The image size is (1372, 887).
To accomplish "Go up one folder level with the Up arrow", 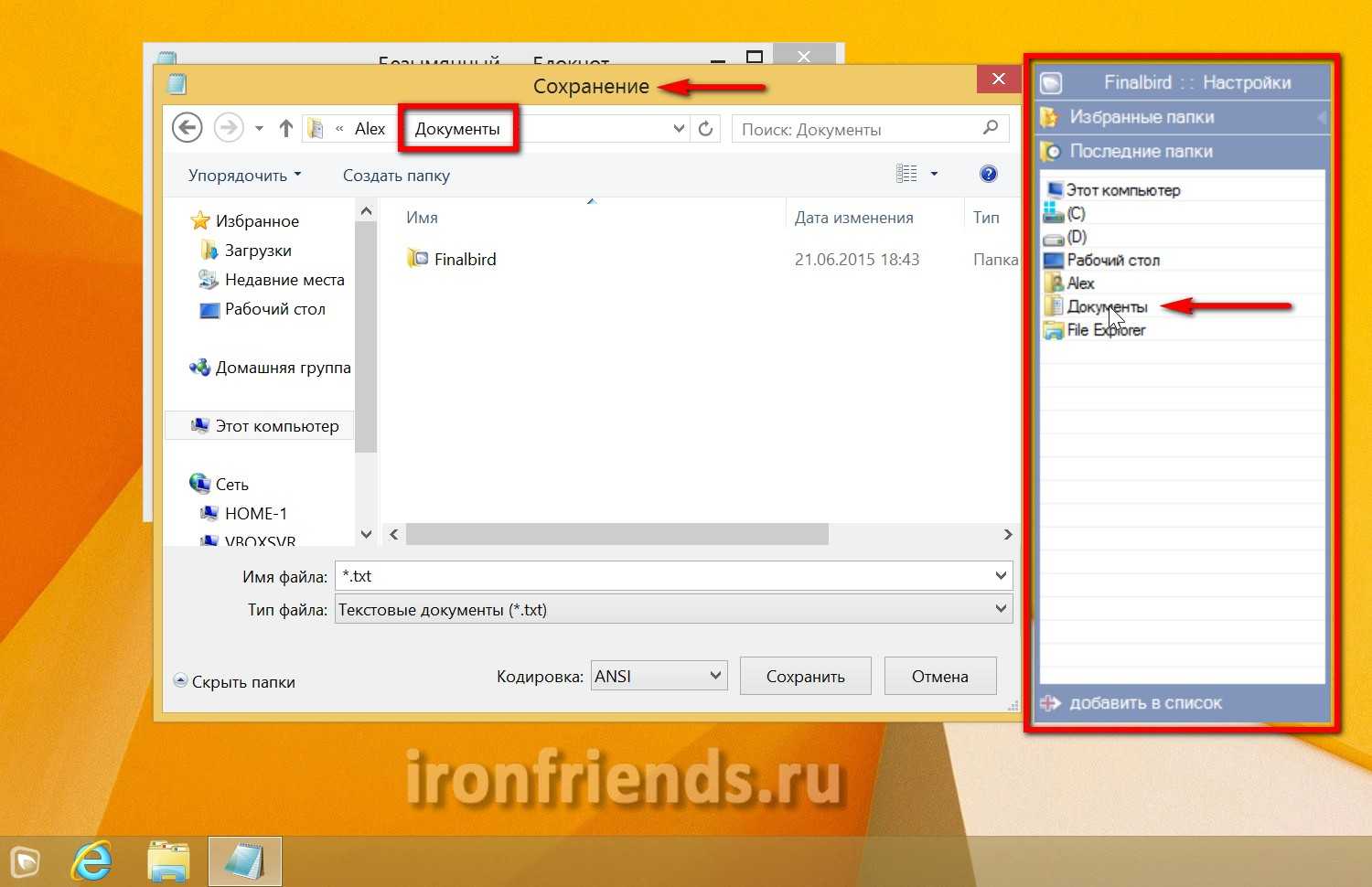I will pyautogui.click(x=286, y=129).
